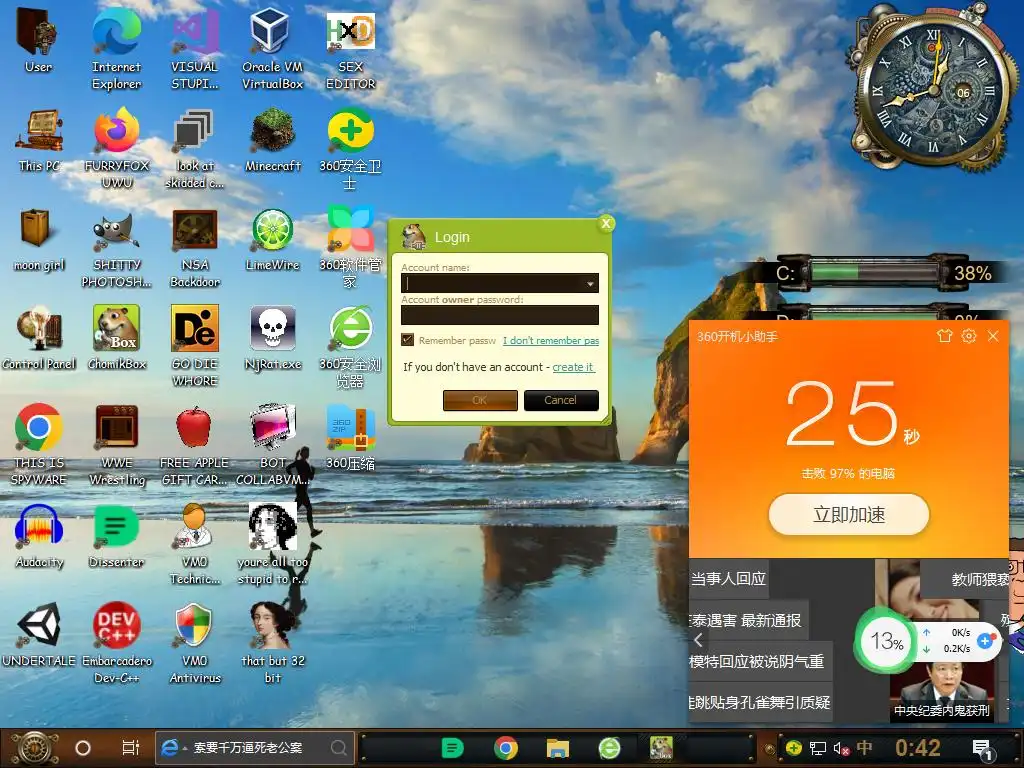1024x768 pixels.
Task: Switch the 中 input method indicator
Action: 864,747
